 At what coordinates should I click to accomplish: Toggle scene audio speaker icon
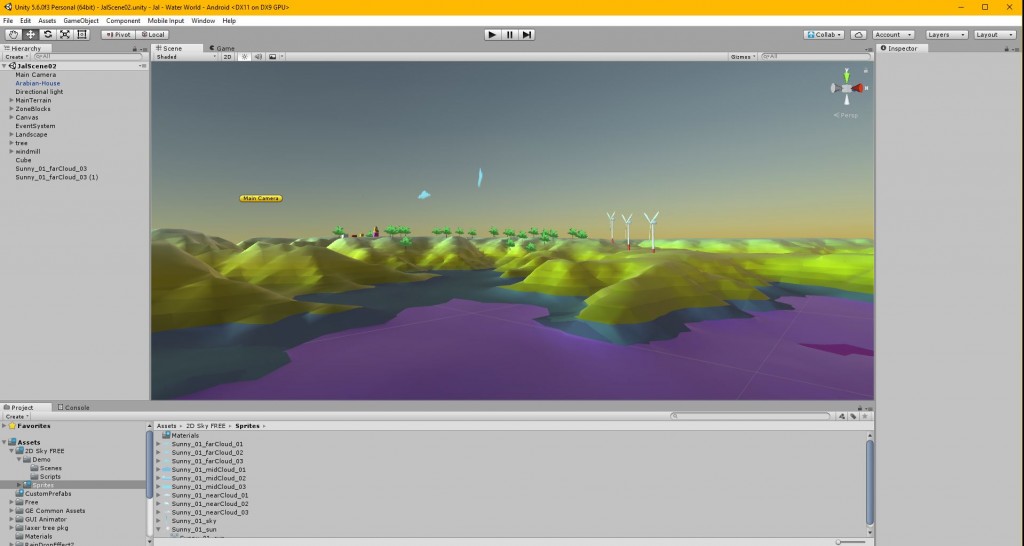[x=257, y=57]
